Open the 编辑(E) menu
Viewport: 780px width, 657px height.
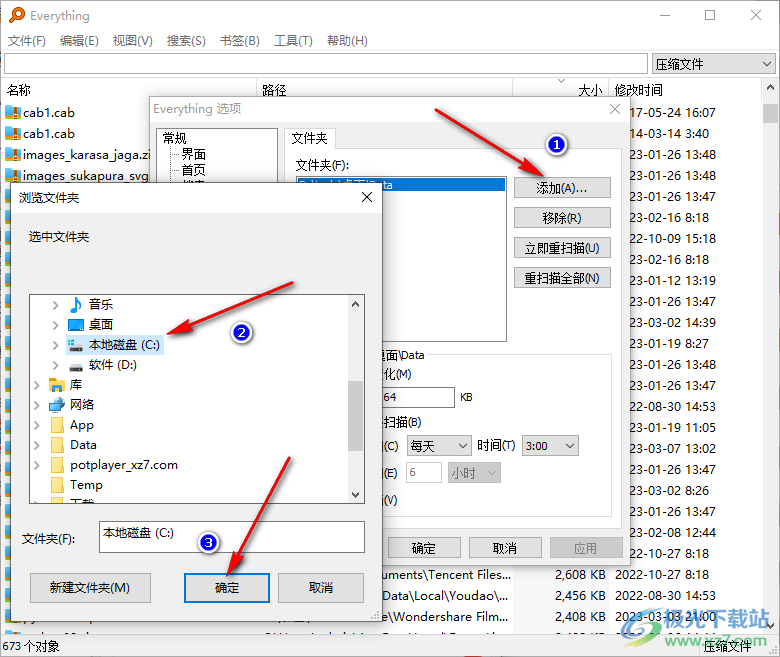point(79,40)
